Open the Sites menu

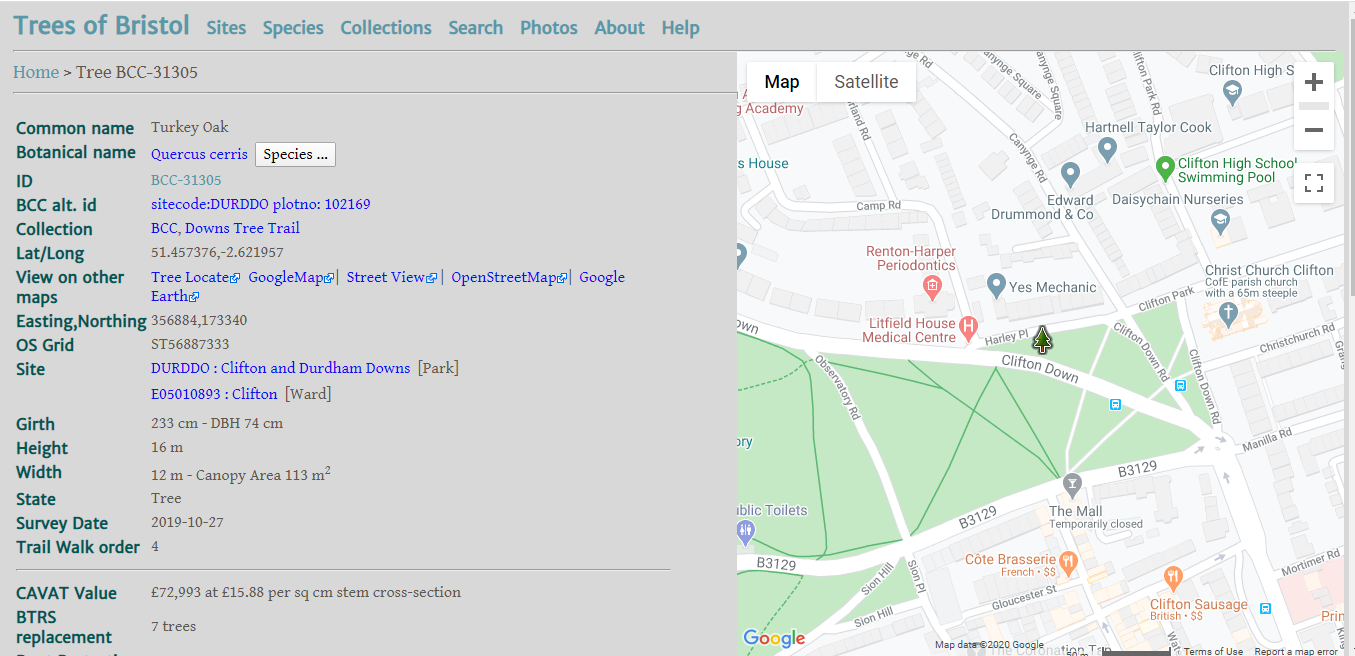click(226, 28)
